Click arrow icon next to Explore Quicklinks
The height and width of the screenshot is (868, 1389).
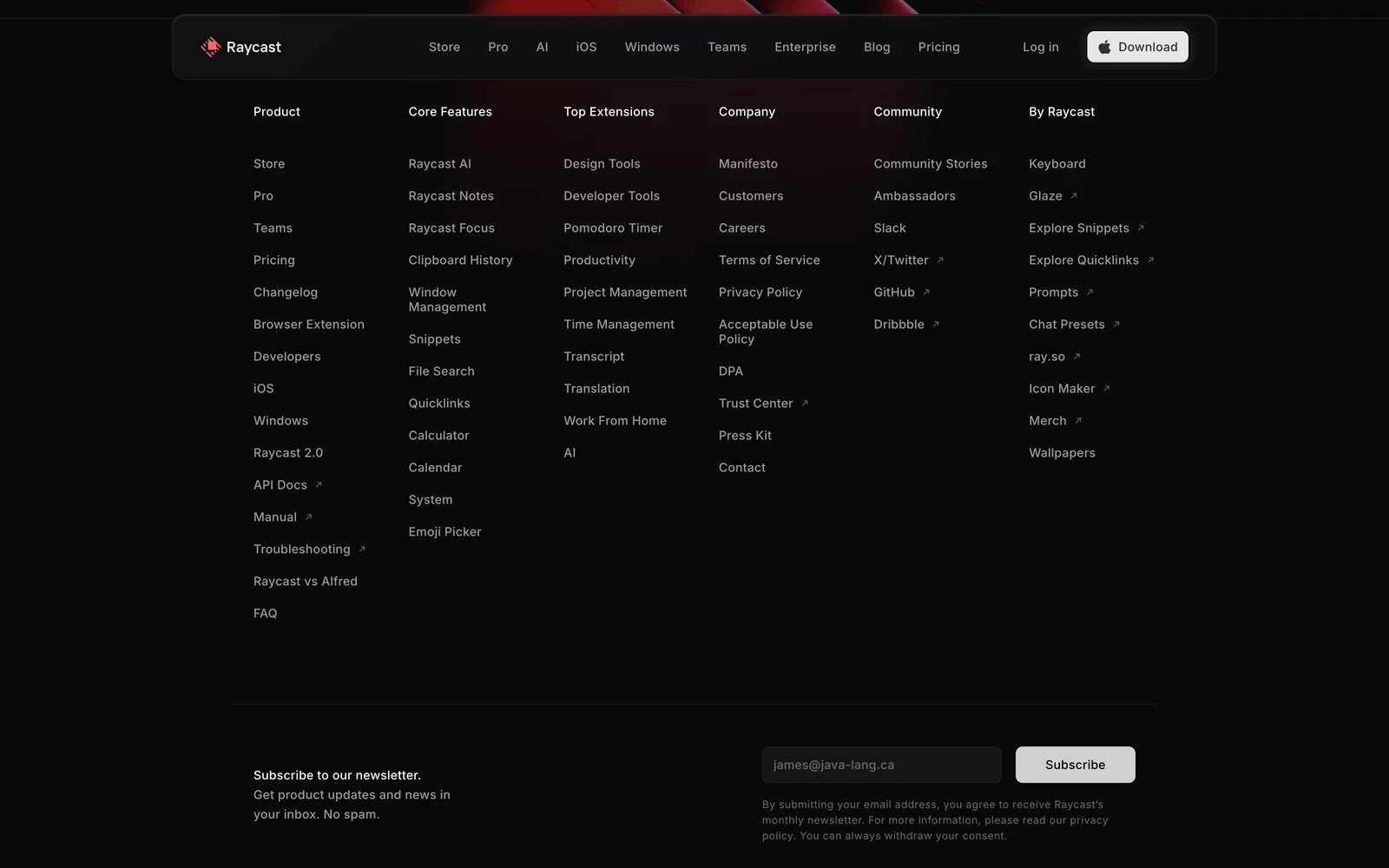click(1150, 260)
